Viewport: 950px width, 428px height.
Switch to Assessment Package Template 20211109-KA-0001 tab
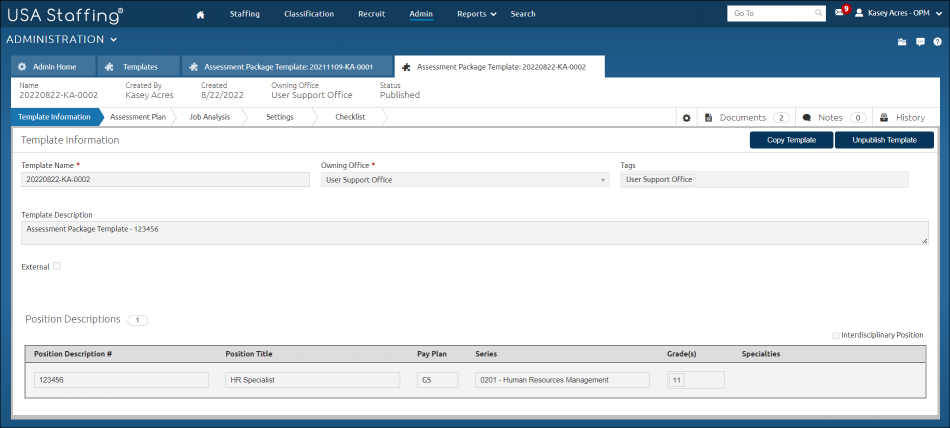[287, 67]
